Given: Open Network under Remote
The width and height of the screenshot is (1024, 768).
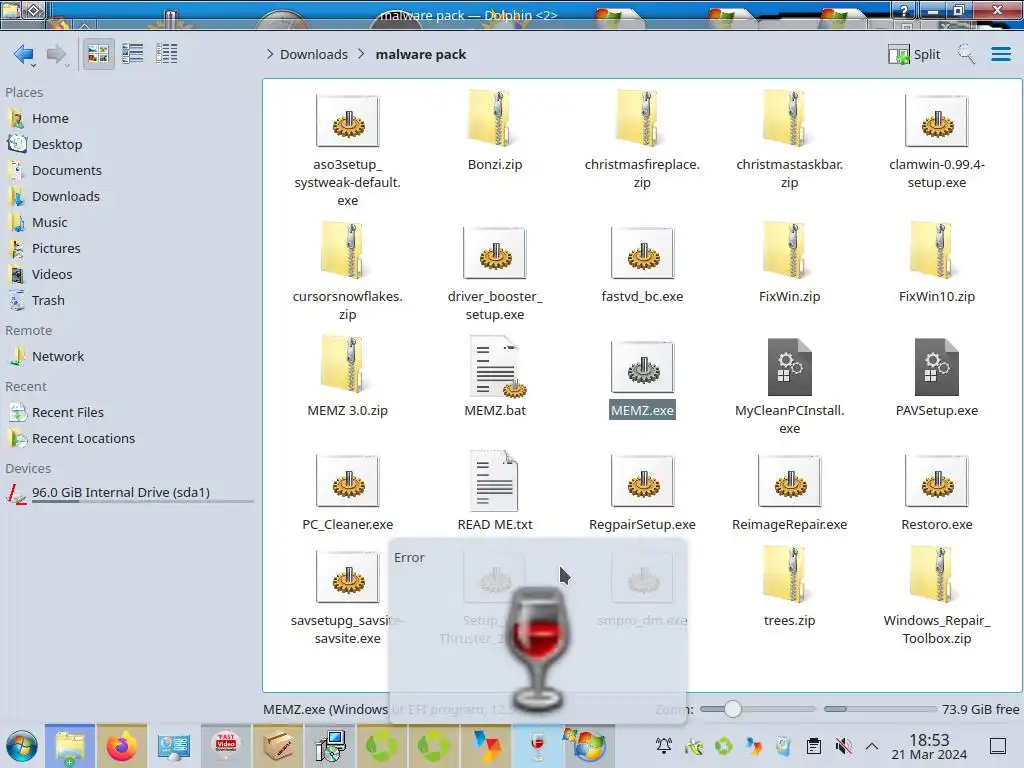Looking at the screenshot, I should click(57, 357).
